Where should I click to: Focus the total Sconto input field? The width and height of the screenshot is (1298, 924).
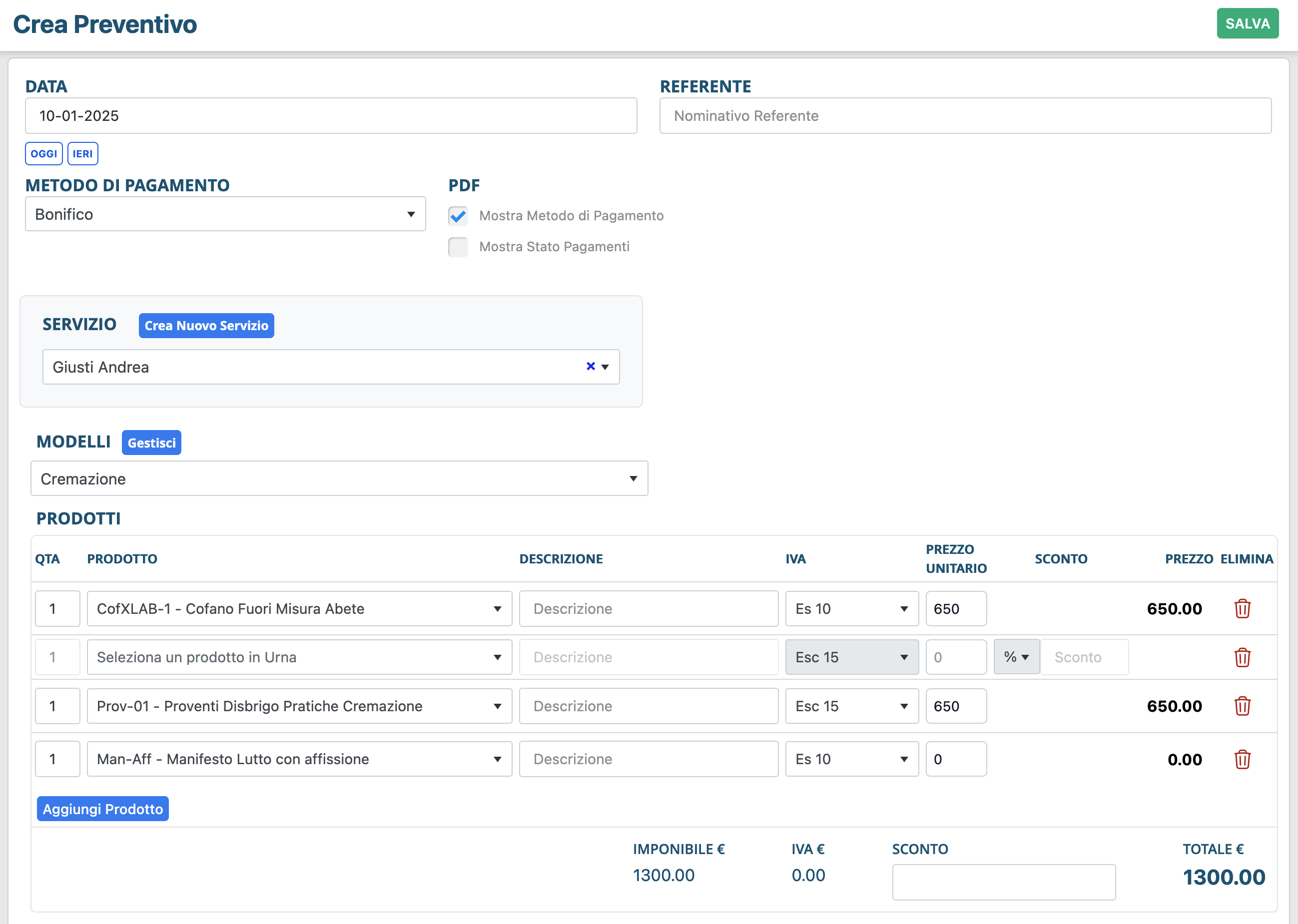click(x=1003, y=882)
